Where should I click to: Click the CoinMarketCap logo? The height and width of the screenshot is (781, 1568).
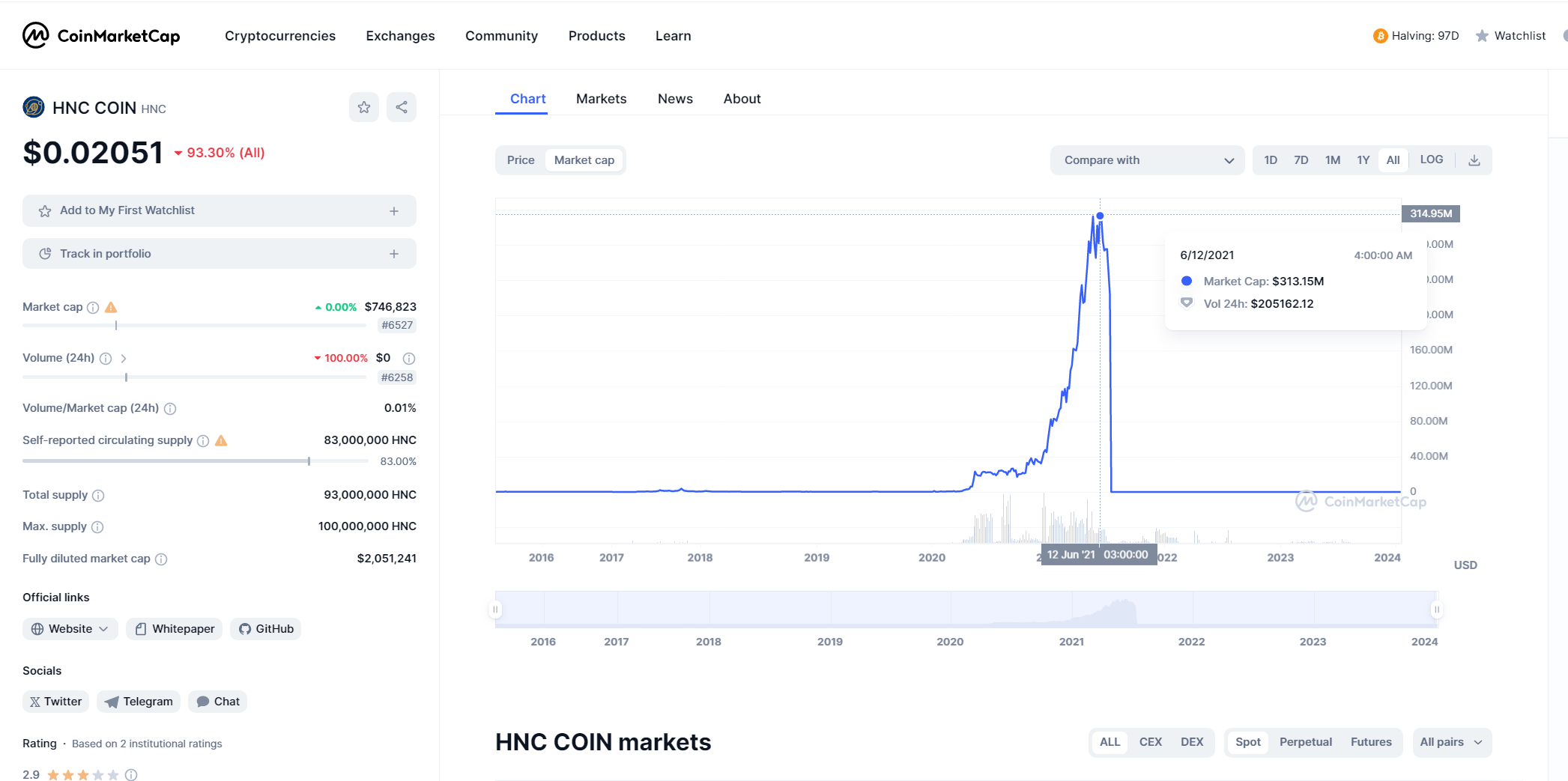click(x=101, y=35)
